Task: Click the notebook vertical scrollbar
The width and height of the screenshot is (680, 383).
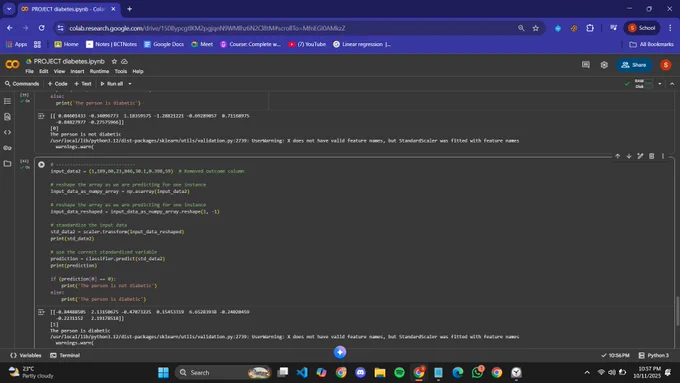Action: coord(677,310)
